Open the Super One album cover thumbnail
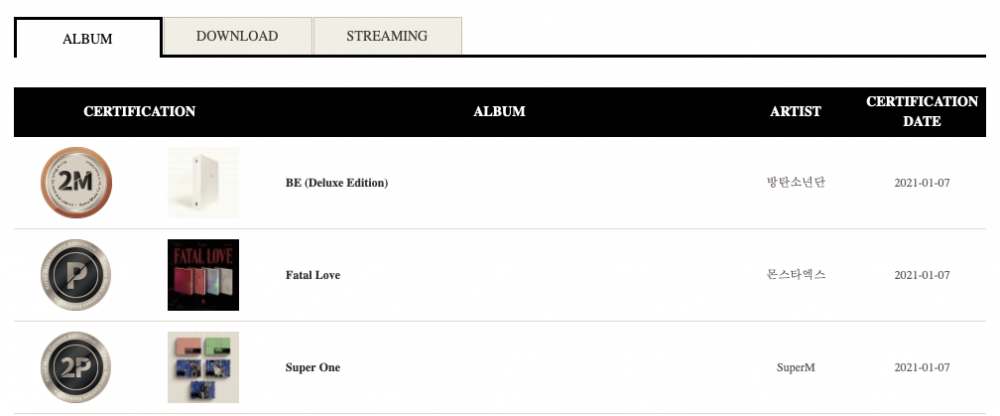 click(x=203, y=368)
